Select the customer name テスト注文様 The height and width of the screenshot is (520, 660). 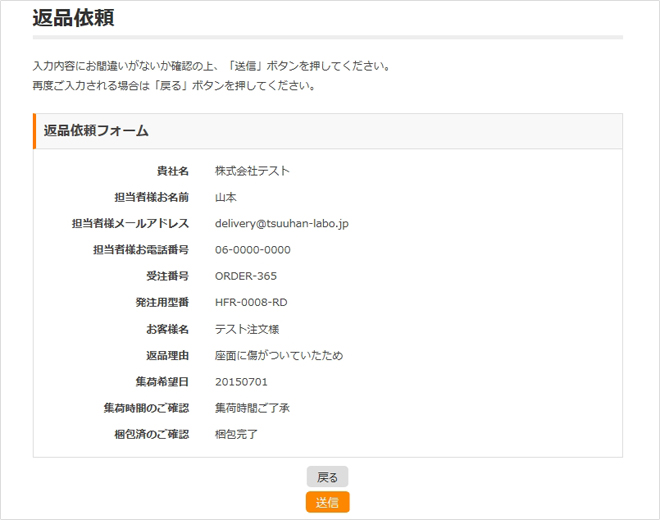246,329
